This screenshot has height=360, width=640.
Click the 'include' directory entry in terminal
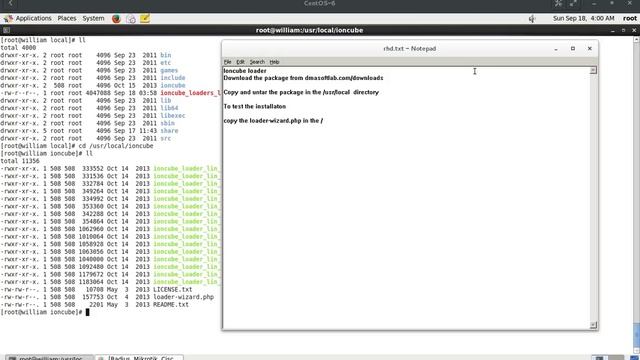coord(173,78)
